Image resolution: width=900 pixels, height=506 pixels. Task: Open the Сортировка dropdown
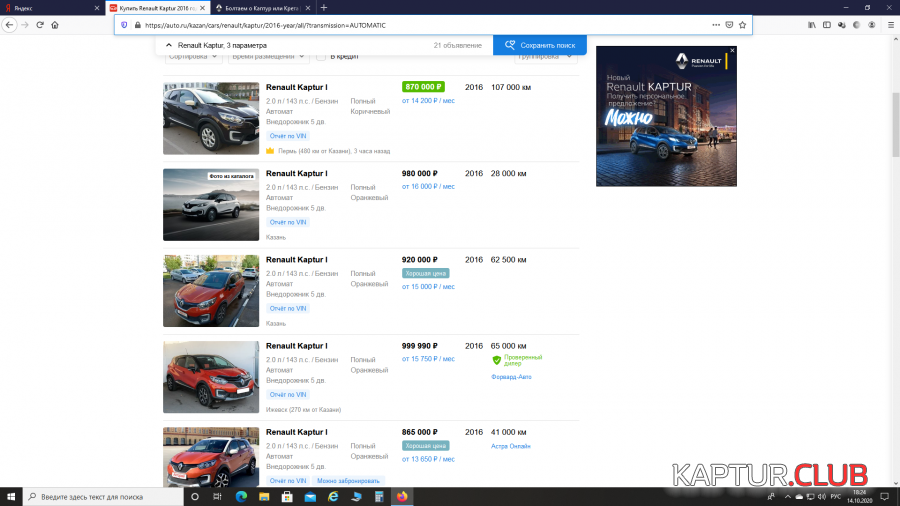(x=193, y=56)
